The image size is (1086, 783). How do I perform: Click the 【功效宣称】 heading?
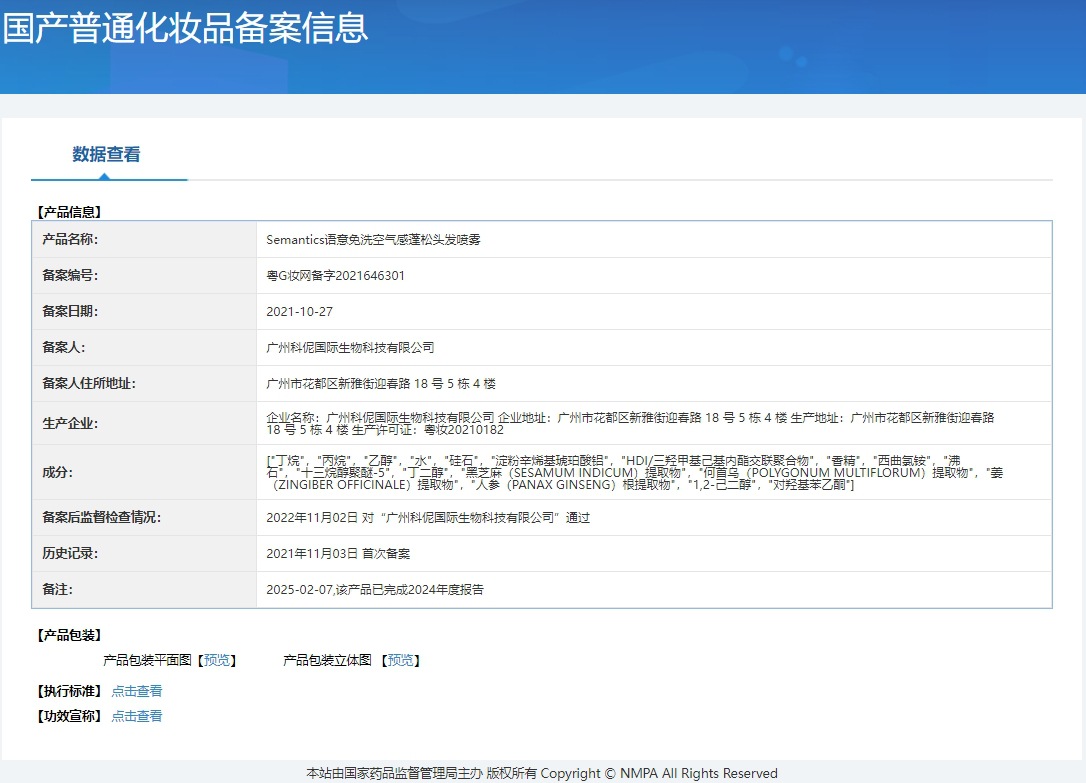click(x=69, y=716)
